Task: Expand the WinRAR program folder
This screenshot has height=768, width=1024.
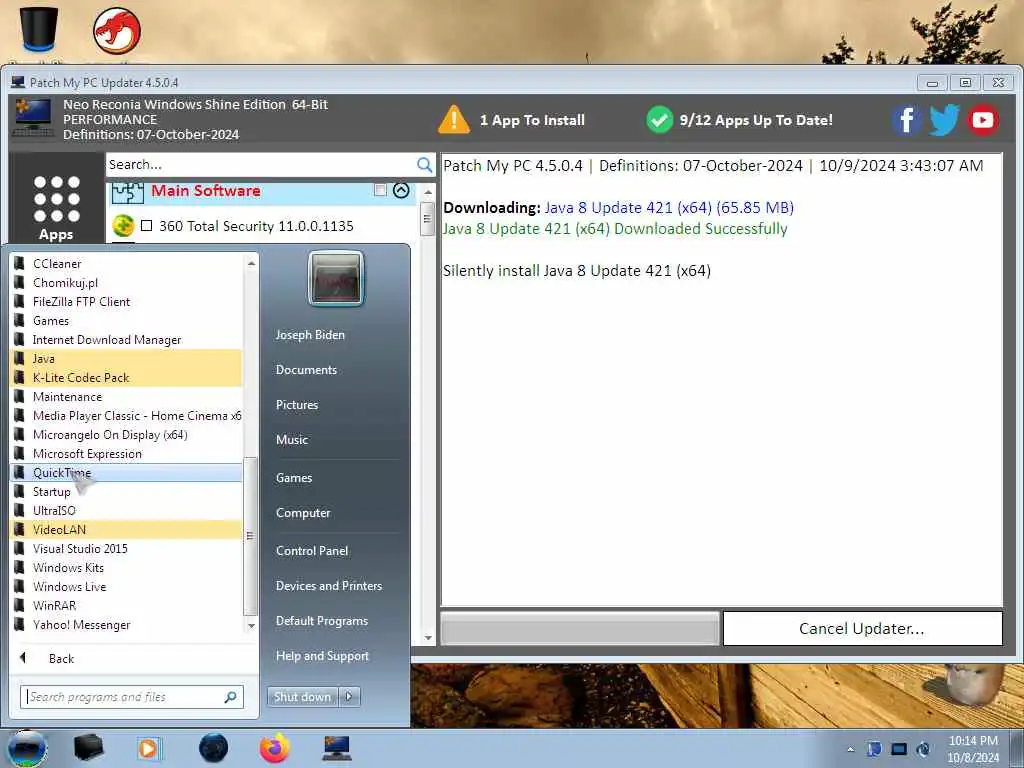Action: point(127,605)
